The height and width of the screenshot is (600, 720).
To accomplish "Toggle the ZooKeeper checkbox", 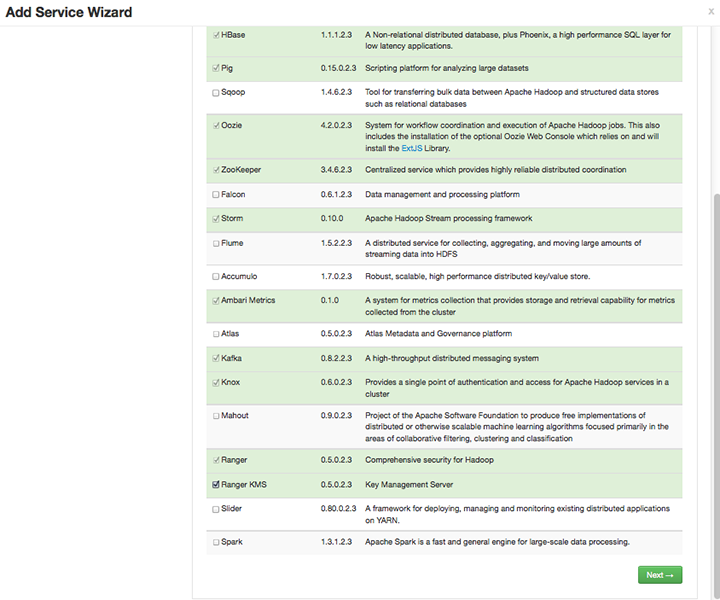I will 216,170.
